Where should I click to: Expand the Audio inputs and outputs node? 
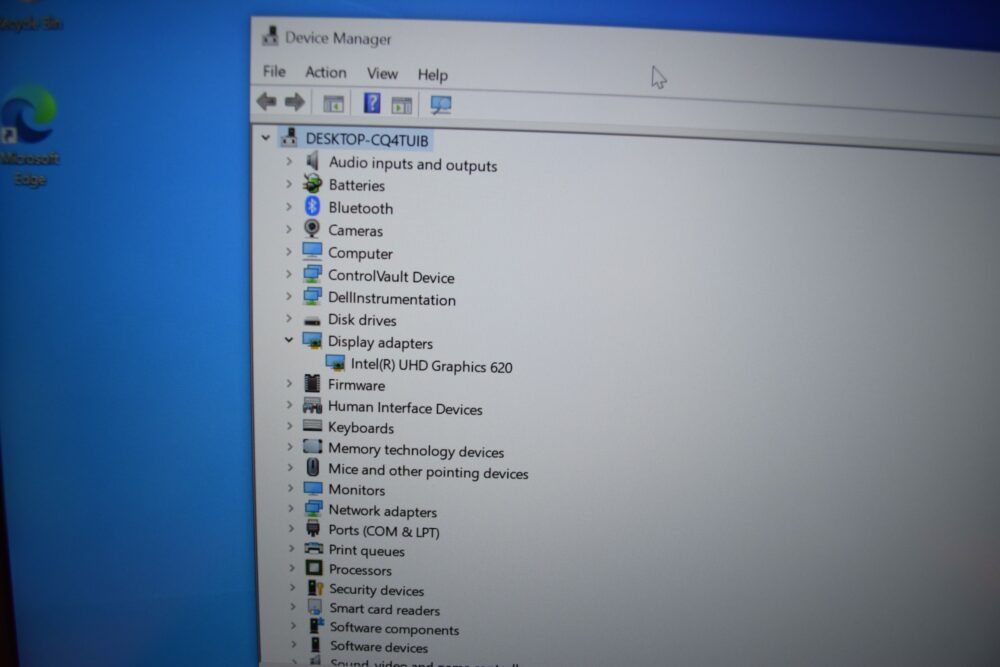click(x=289, y=161)
